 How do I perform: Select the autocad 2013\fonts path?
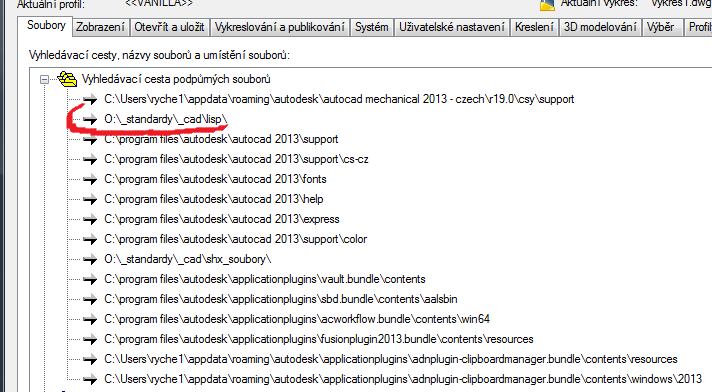[x=215, y=179]
